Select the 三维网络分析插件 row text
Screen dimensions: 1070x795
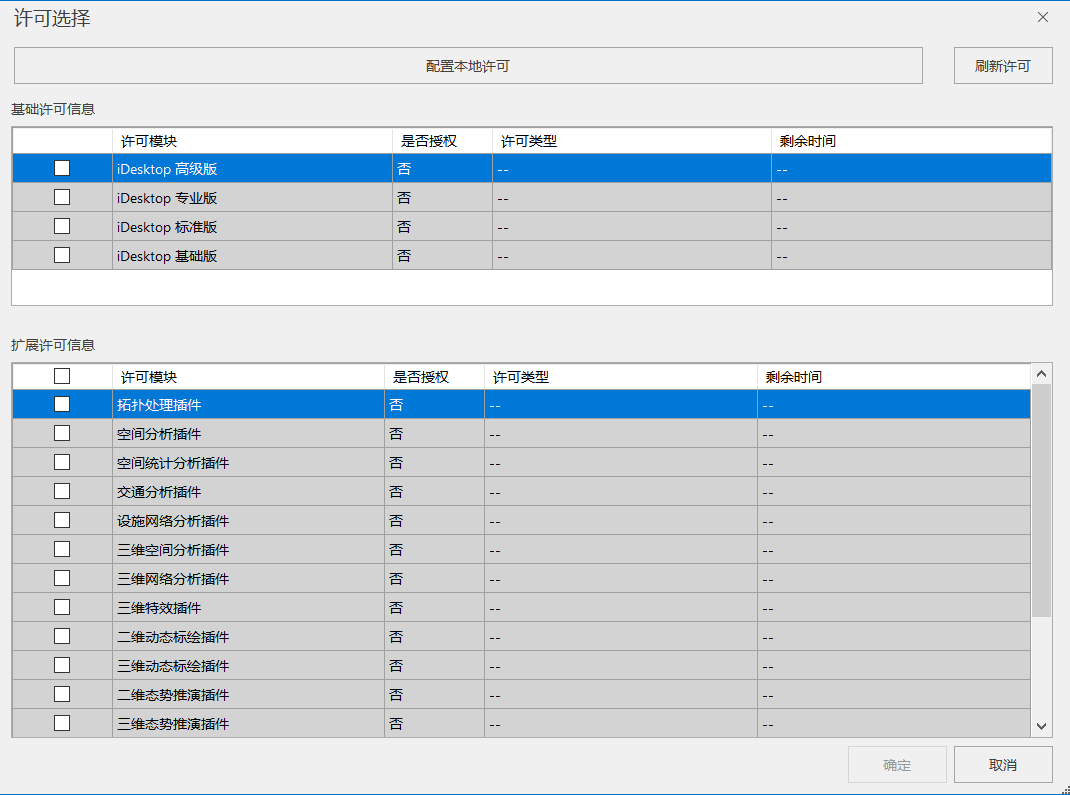pyautogui.click(x=173, y=579)
